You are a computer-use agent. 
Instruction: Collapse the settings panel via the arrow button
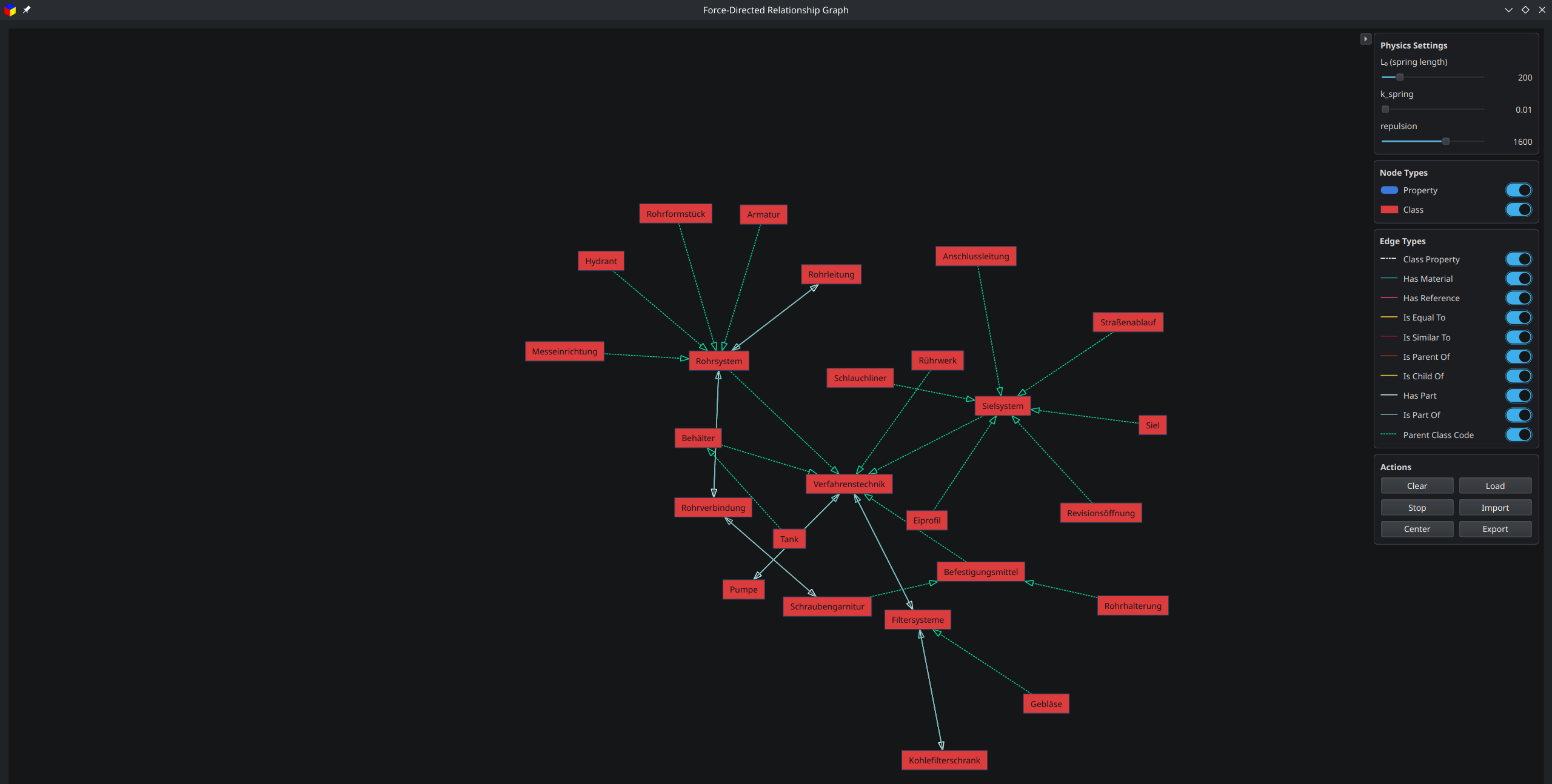coord(1365,39)
